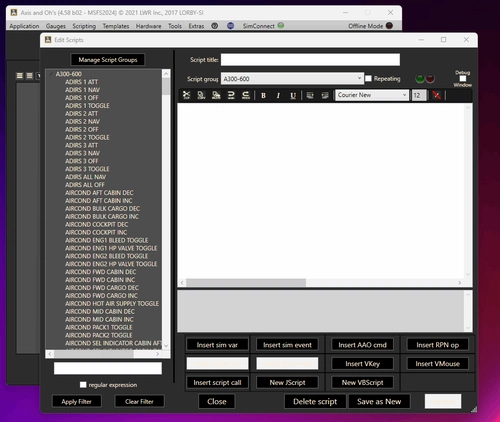This screenshot has height=422, width=500.
Task: Select the Paste icon in editor toolbar
Action: coord(216,95)
